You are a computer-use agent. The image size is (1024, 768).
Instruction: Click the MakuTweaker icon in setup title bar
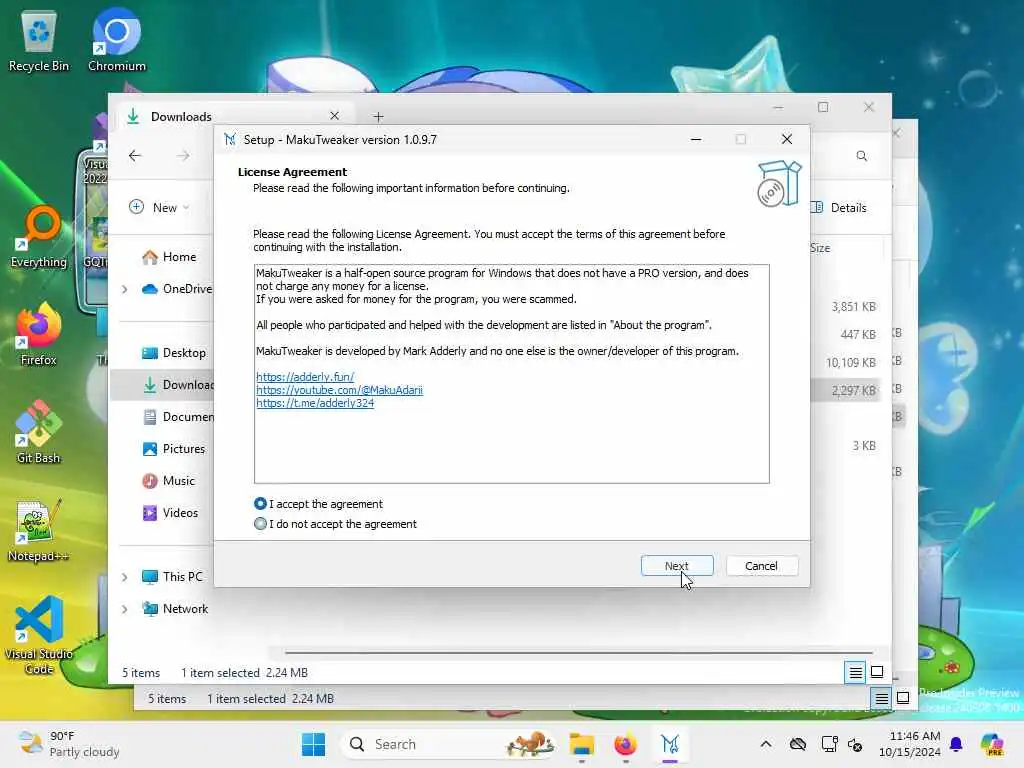coord(230,139)
